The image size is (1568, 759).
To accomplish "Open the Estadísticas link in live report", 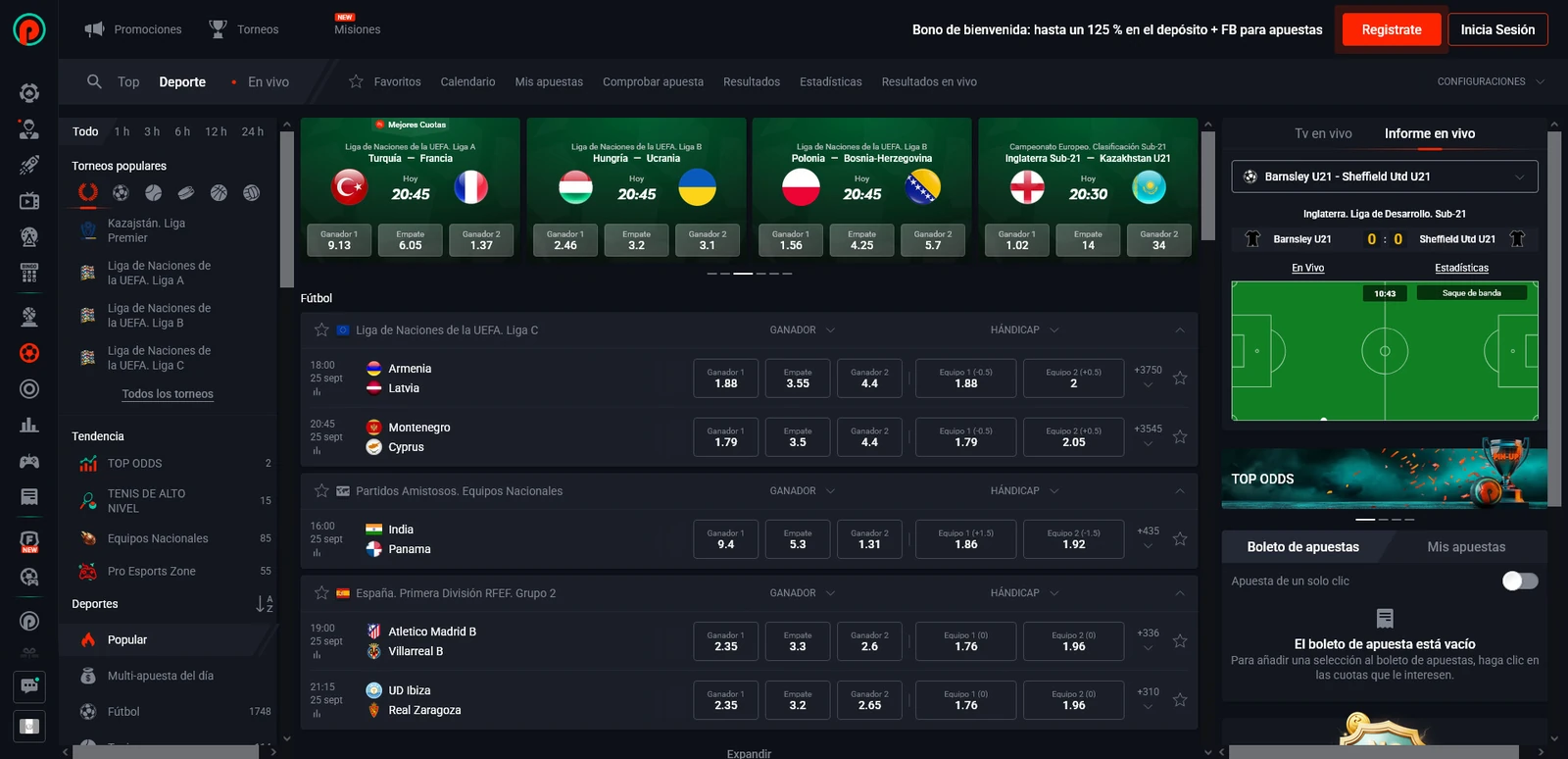I will point(1461,268).
